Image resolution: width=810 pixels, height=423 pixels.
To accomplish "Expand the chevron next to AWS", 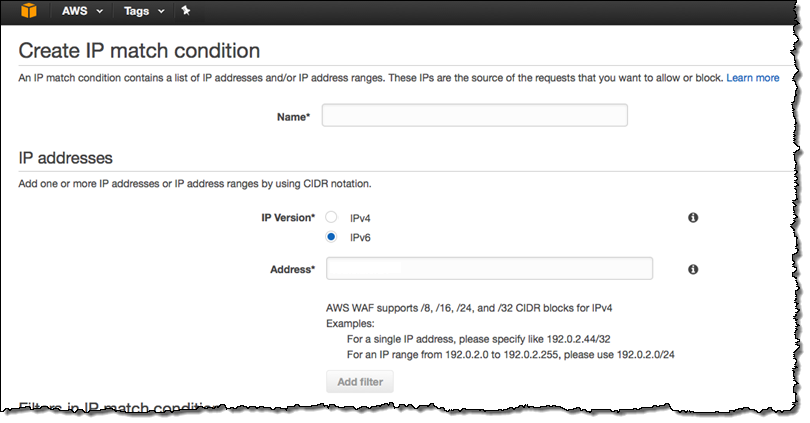I will click(x=100, y=11).
